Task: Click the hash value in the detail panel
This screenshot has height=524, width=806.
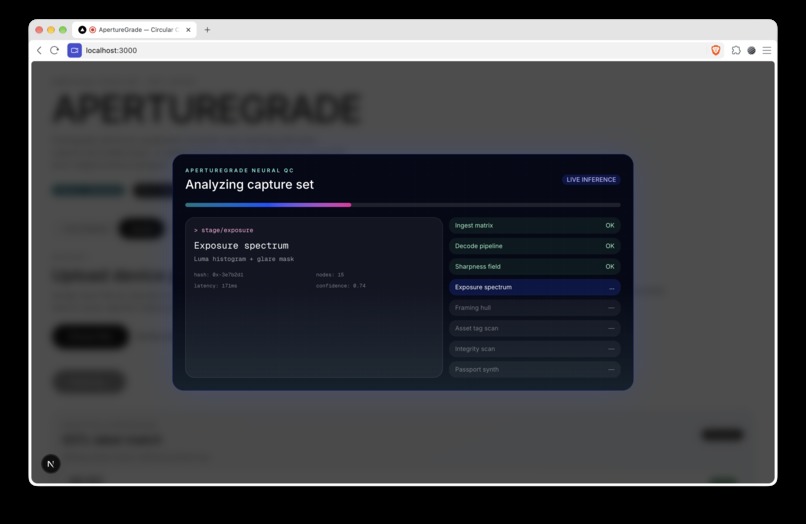Action: tap(218, 275)
